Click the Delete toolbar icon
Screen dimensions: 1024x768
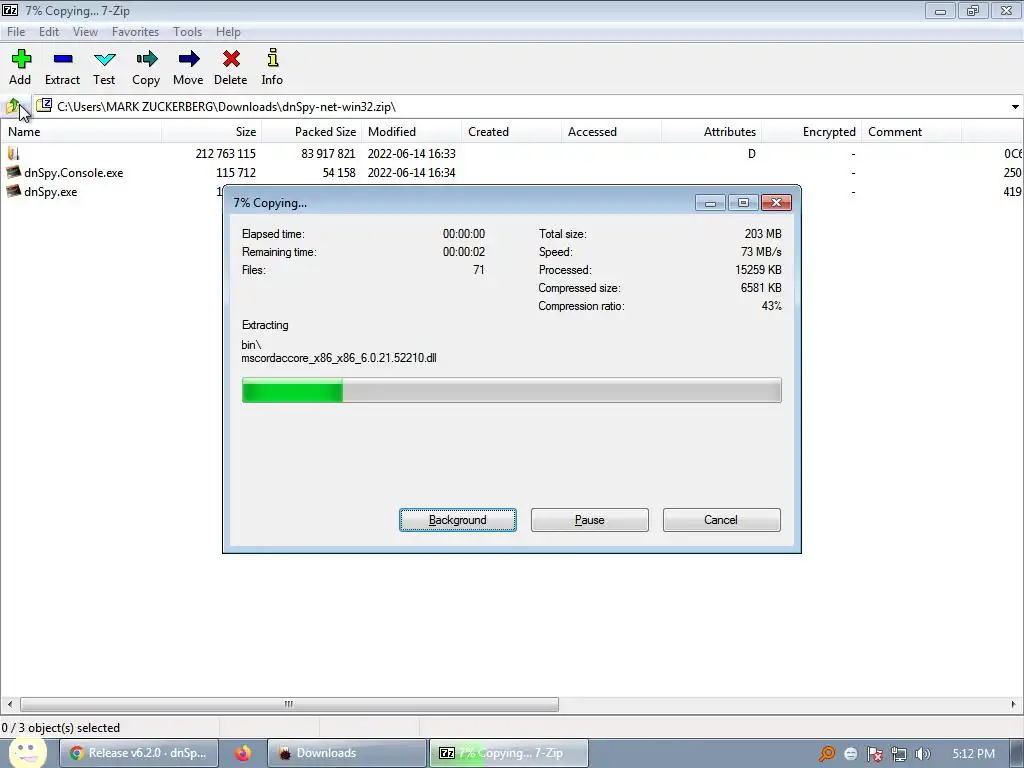pyautogui.click(x=231, y=59)
